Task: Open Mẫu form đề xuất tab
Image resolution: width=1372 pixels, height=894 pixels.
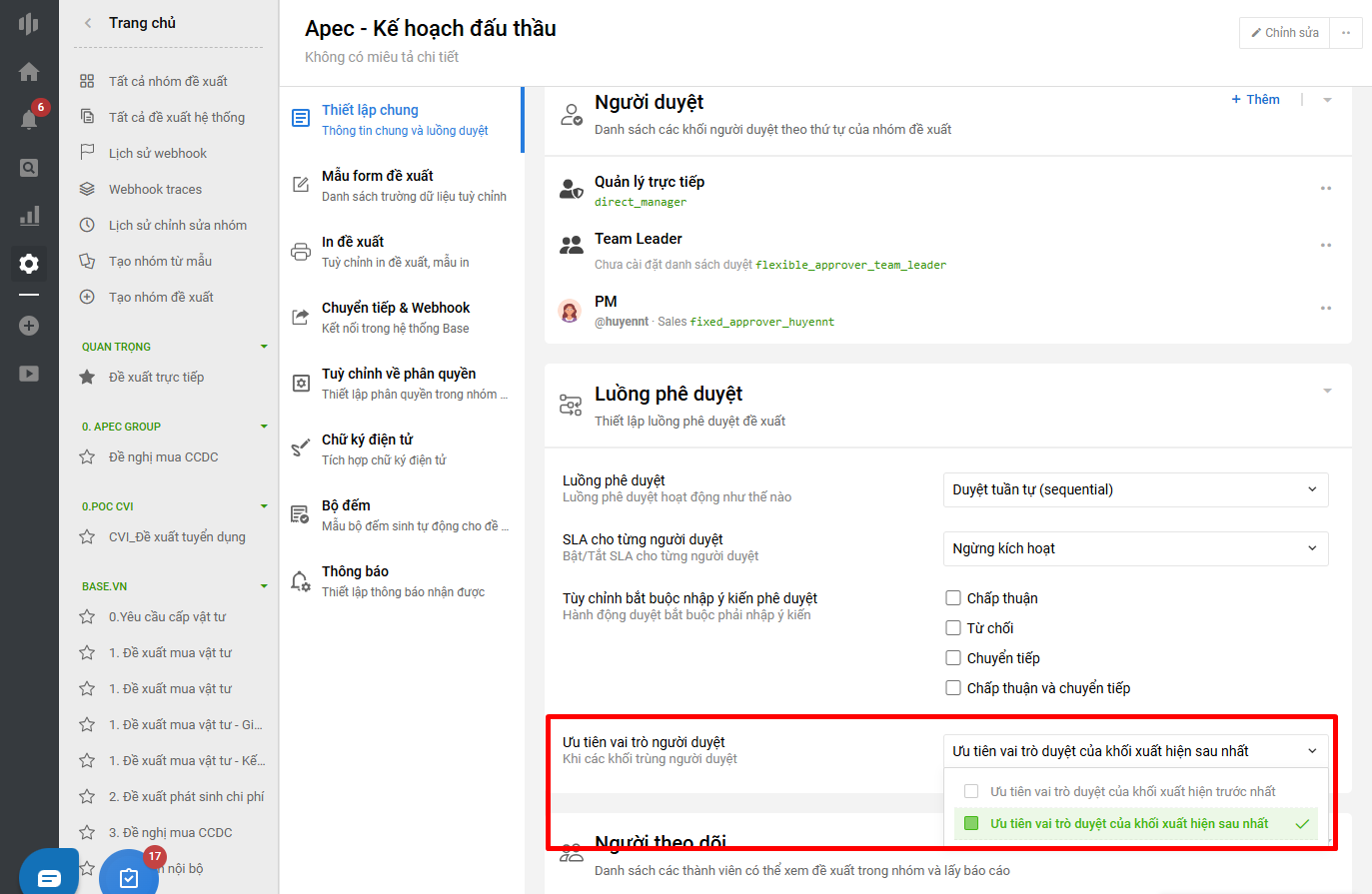Action: pyautogui.click(x=402, y=185)
